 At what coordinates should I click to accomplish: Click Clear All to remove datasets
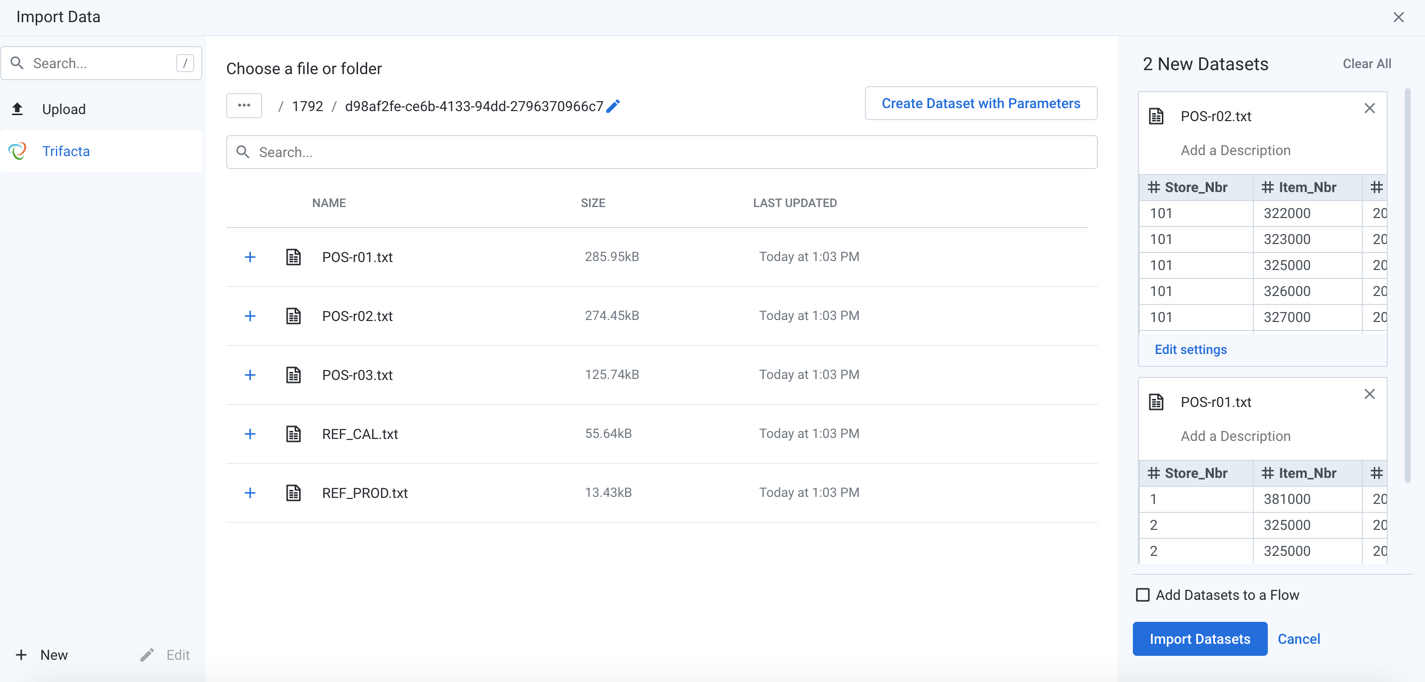click(x=1366, y=64)
